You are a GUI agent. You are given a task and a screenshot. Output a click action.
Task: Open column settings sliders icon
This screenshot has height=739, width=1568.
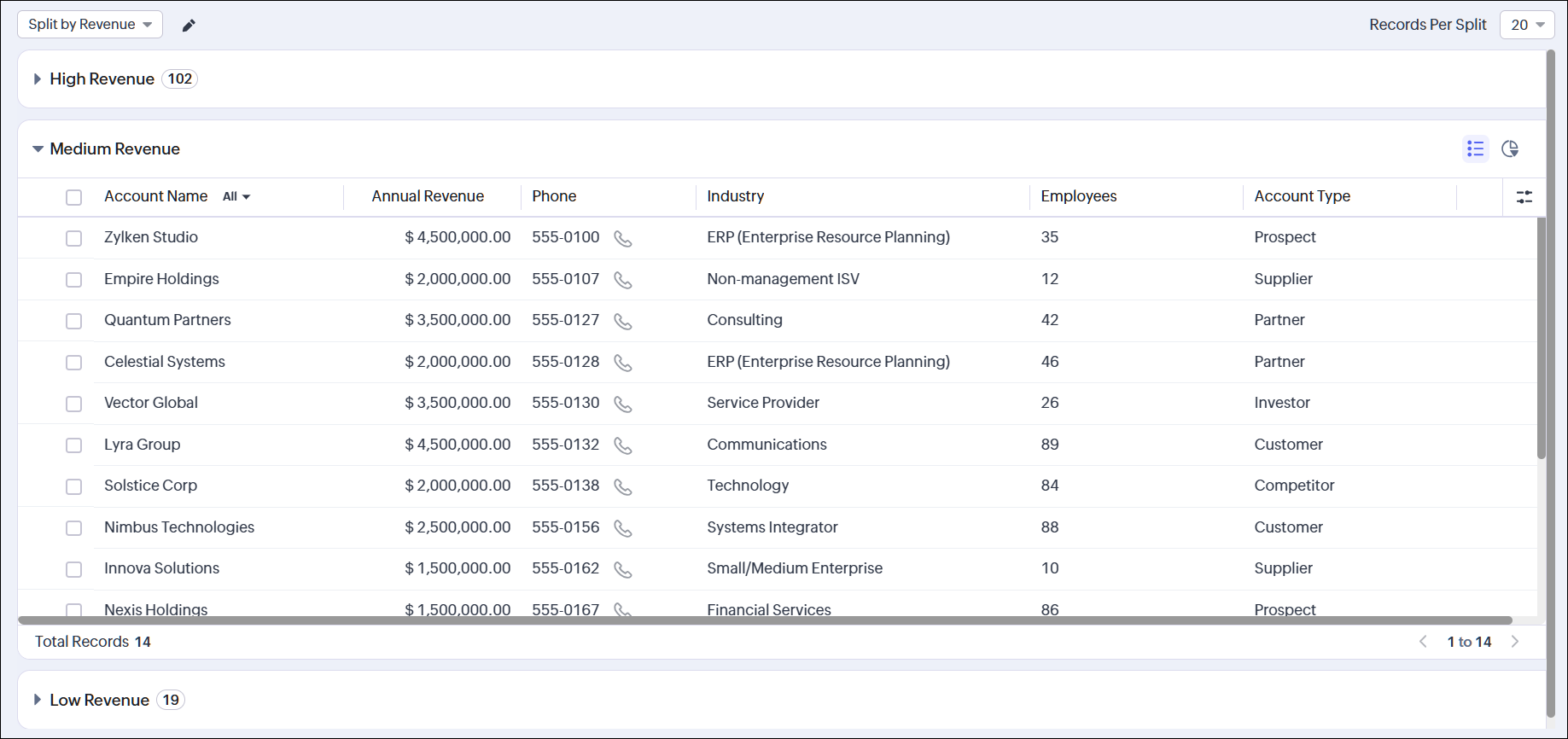click(x=1524, y=197)
